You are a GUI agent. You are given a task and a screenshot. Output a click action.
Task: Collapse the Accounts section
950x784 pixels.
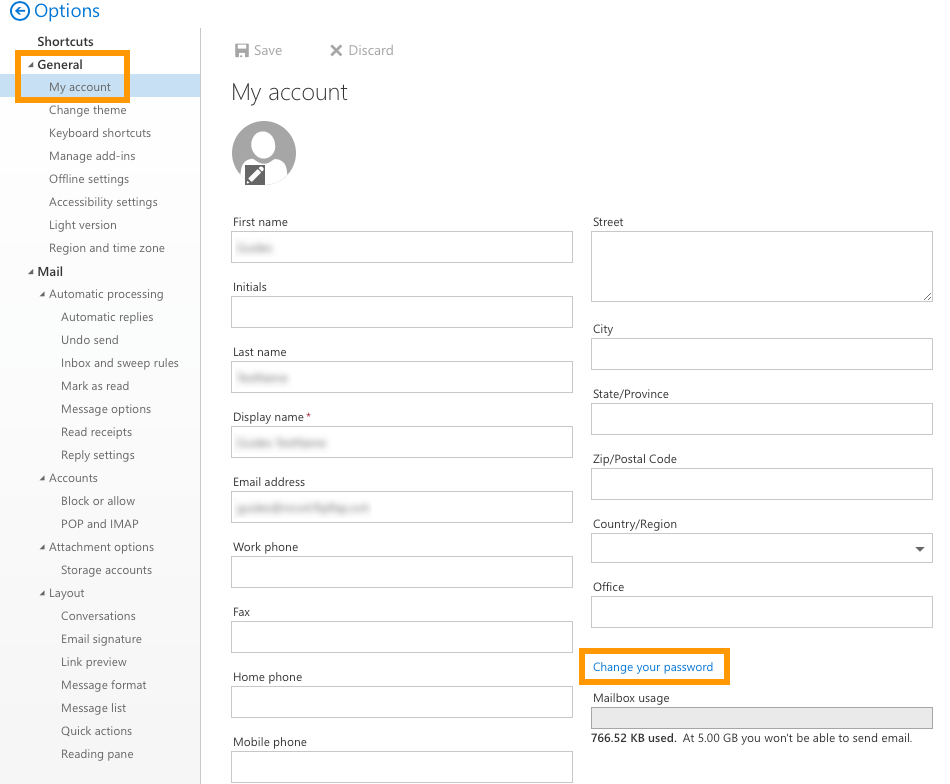tap(41, 477)
